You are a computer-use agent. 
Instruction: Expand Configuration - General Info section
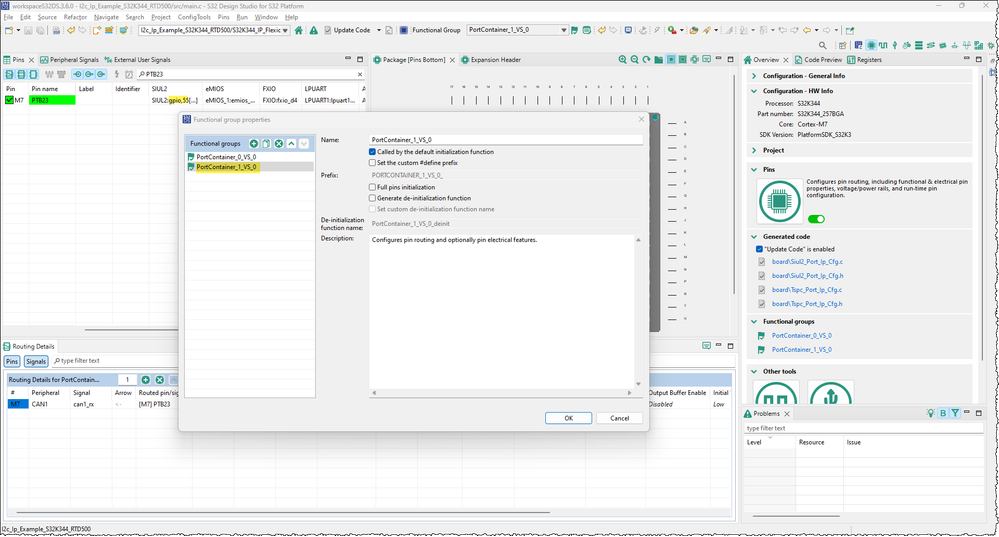tap(754, 76)
